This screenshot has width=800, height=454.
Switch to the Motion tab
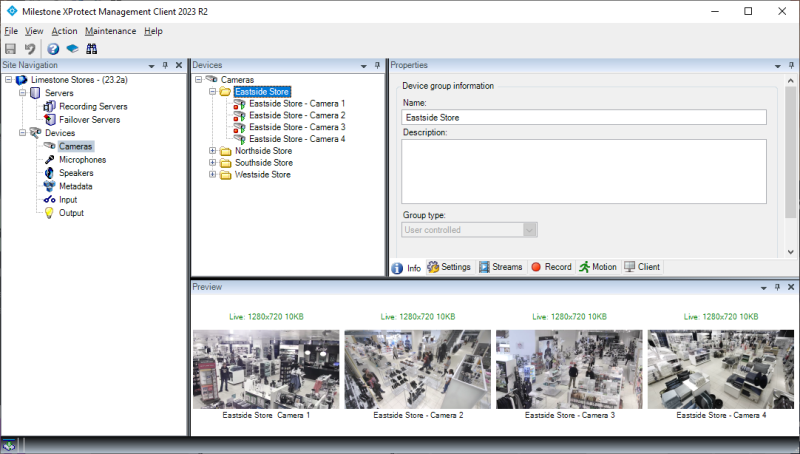tap(598, 267)
